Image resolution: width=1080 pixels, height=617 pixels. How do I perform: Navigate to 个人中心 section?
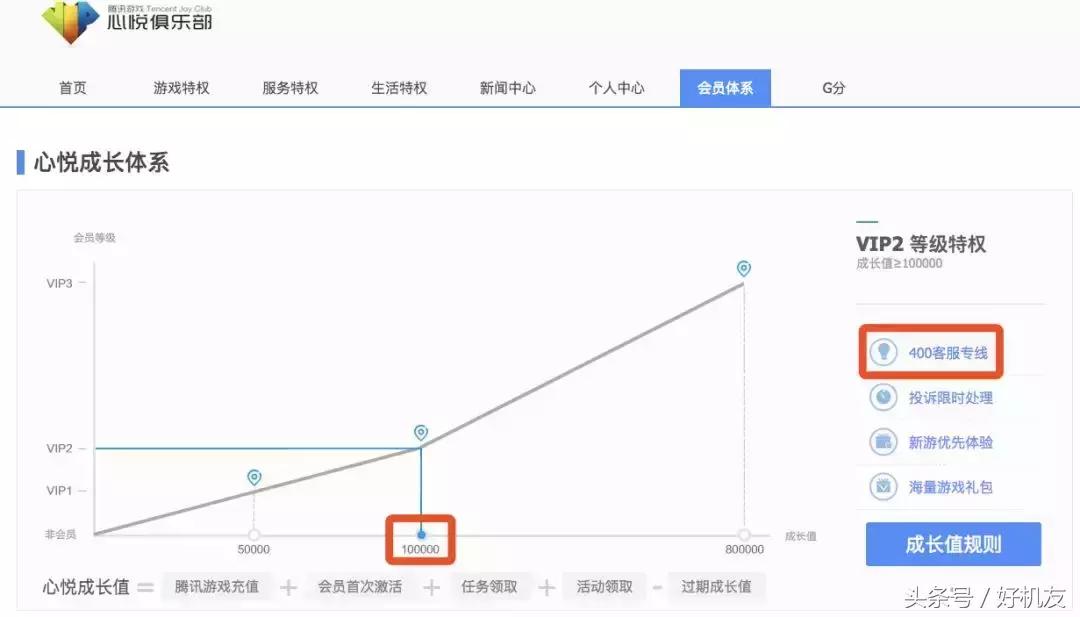pos(615,88)
